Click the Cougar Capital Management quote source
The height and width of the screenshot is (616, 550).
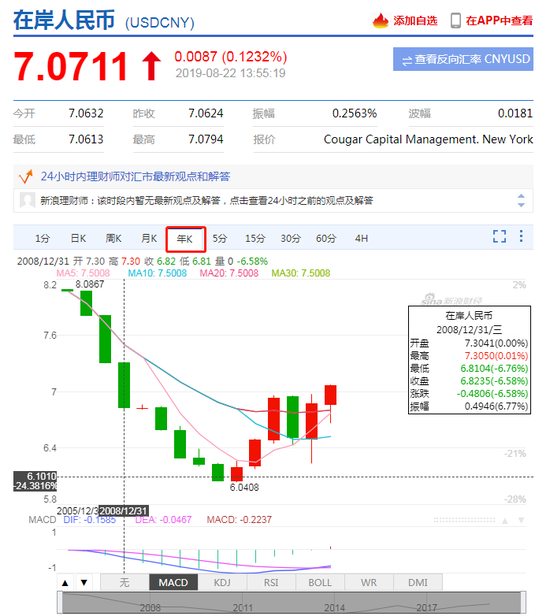(428, 139)
